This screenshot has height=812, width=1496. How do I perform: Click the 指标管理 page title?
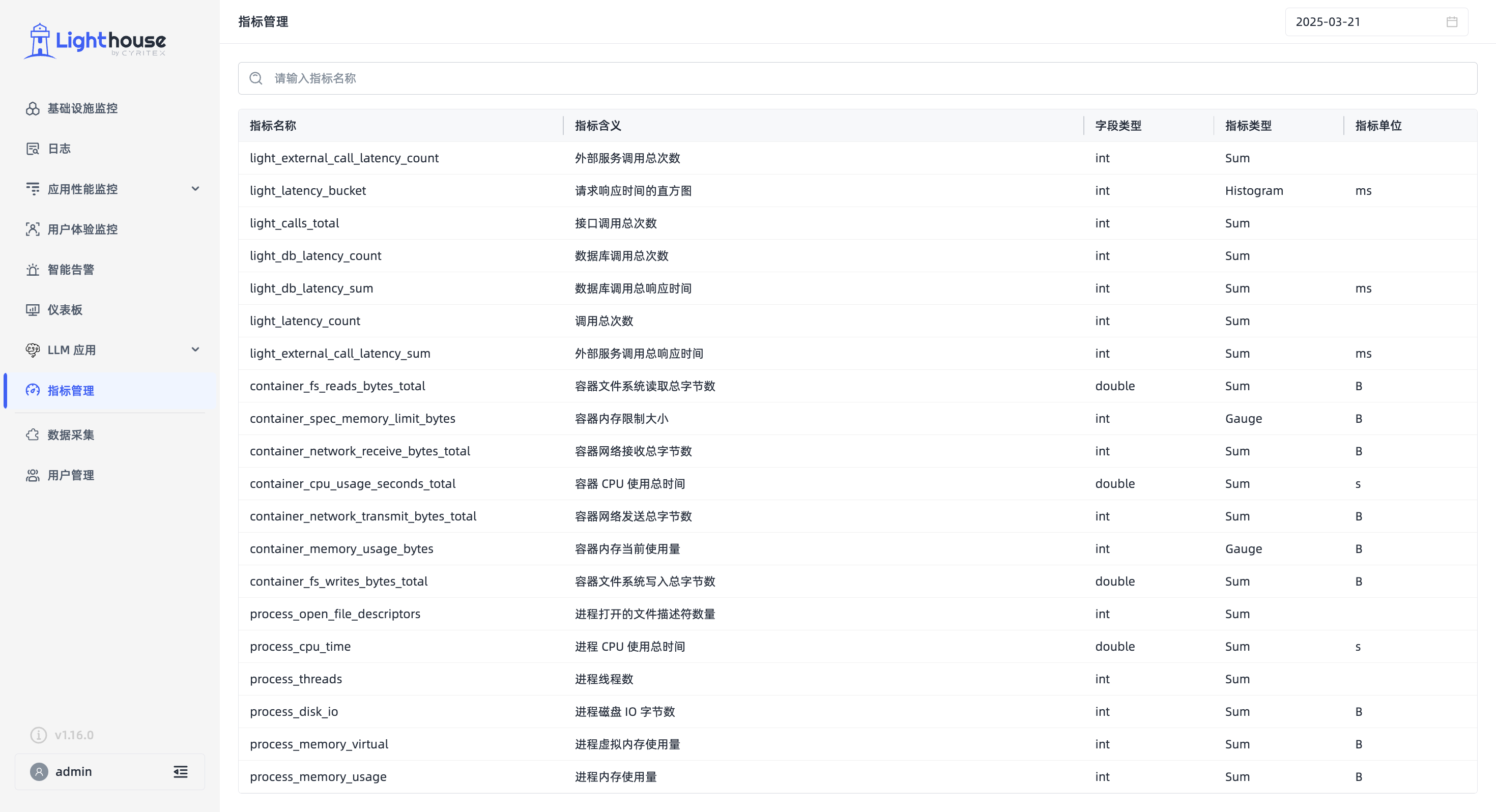[263, 21]
